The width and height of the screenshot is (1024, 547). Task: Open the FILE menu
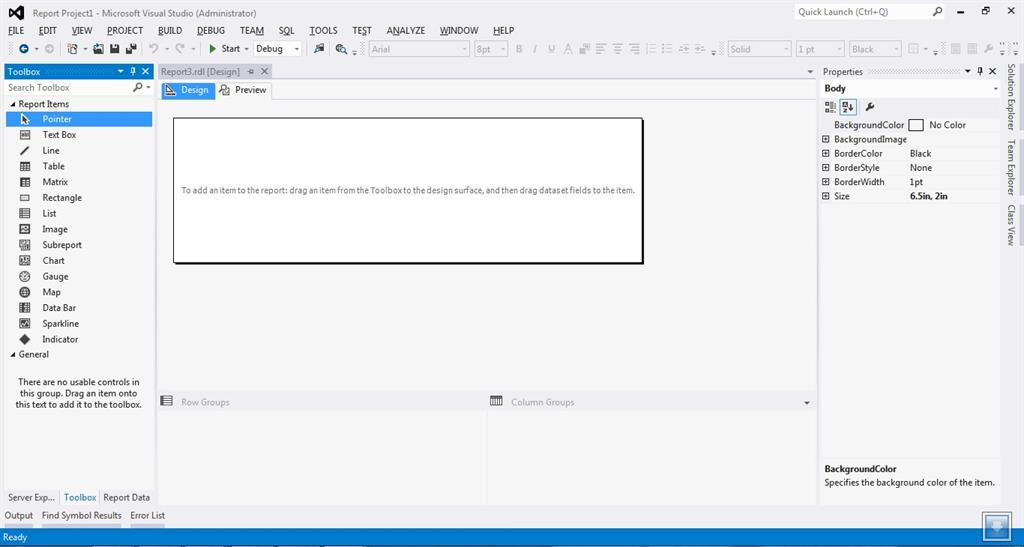click(x=16, y=31)
